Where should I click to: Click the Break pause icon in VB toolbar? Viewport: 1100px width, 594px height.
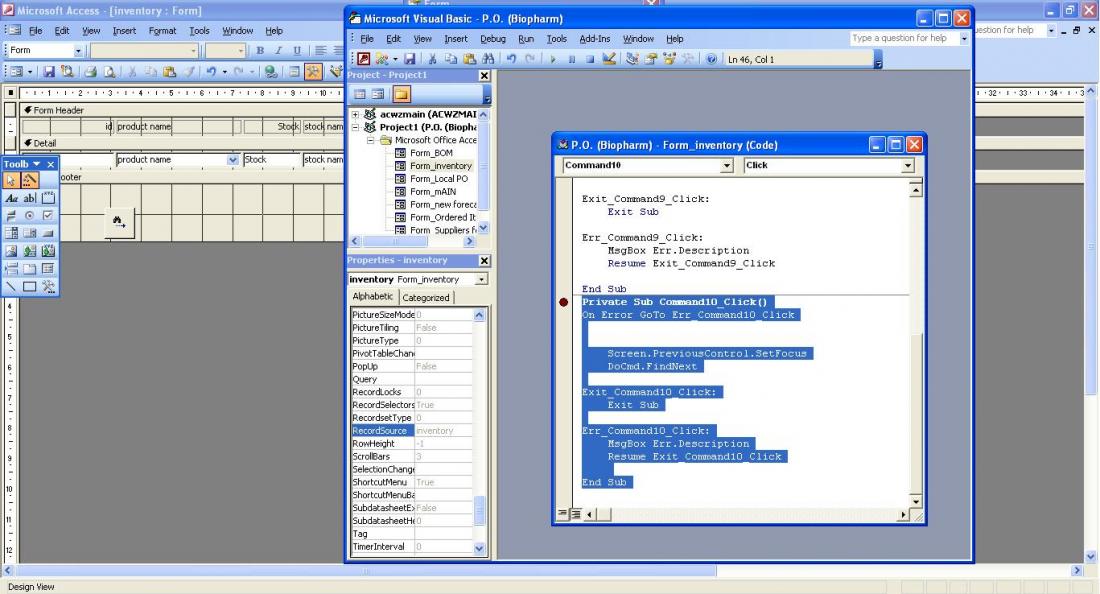(572, 59)
